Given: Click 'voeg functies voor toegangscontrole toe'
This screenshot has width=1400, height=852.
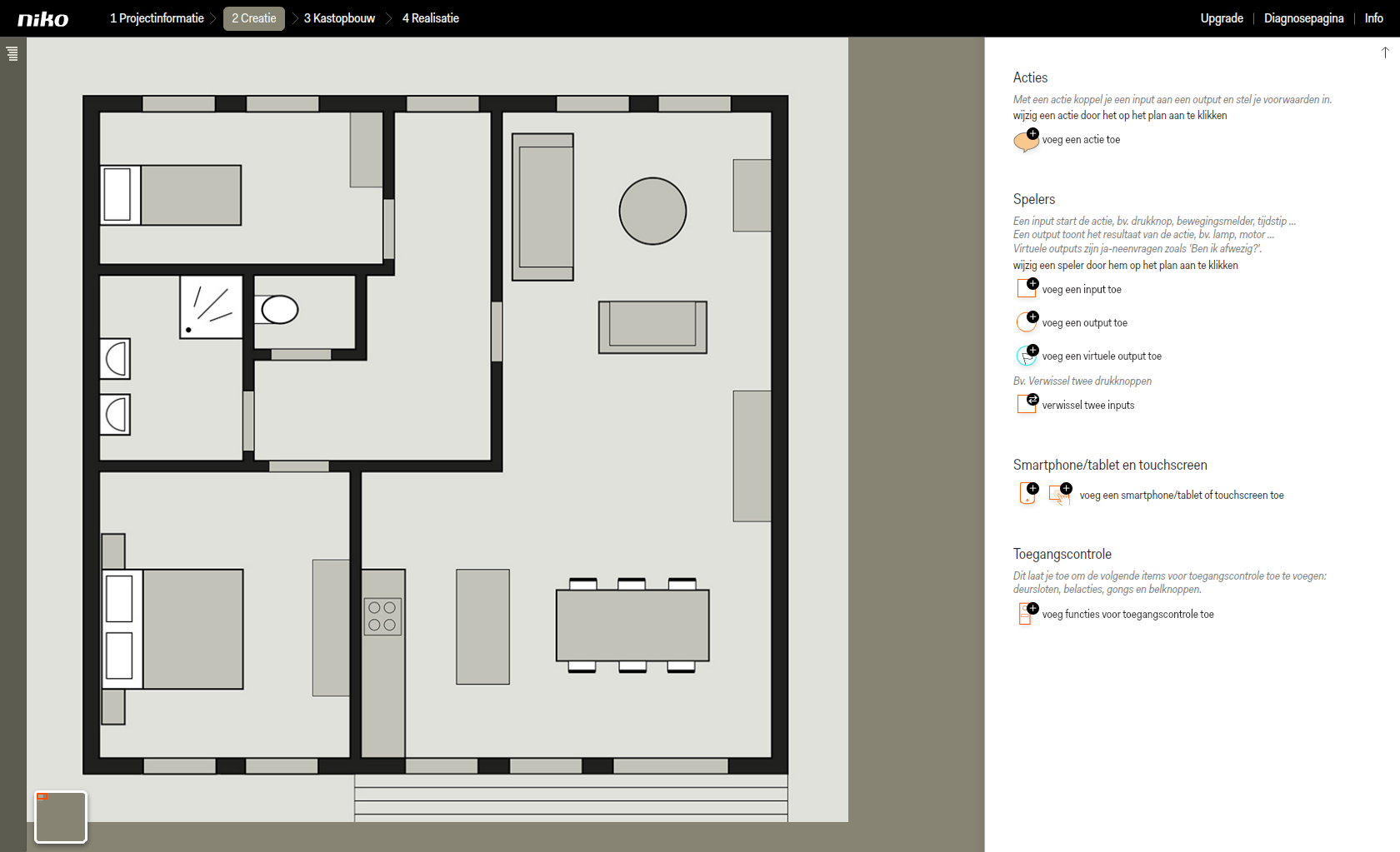Looking at the screenshot, I should click(x=1127, y=615).
